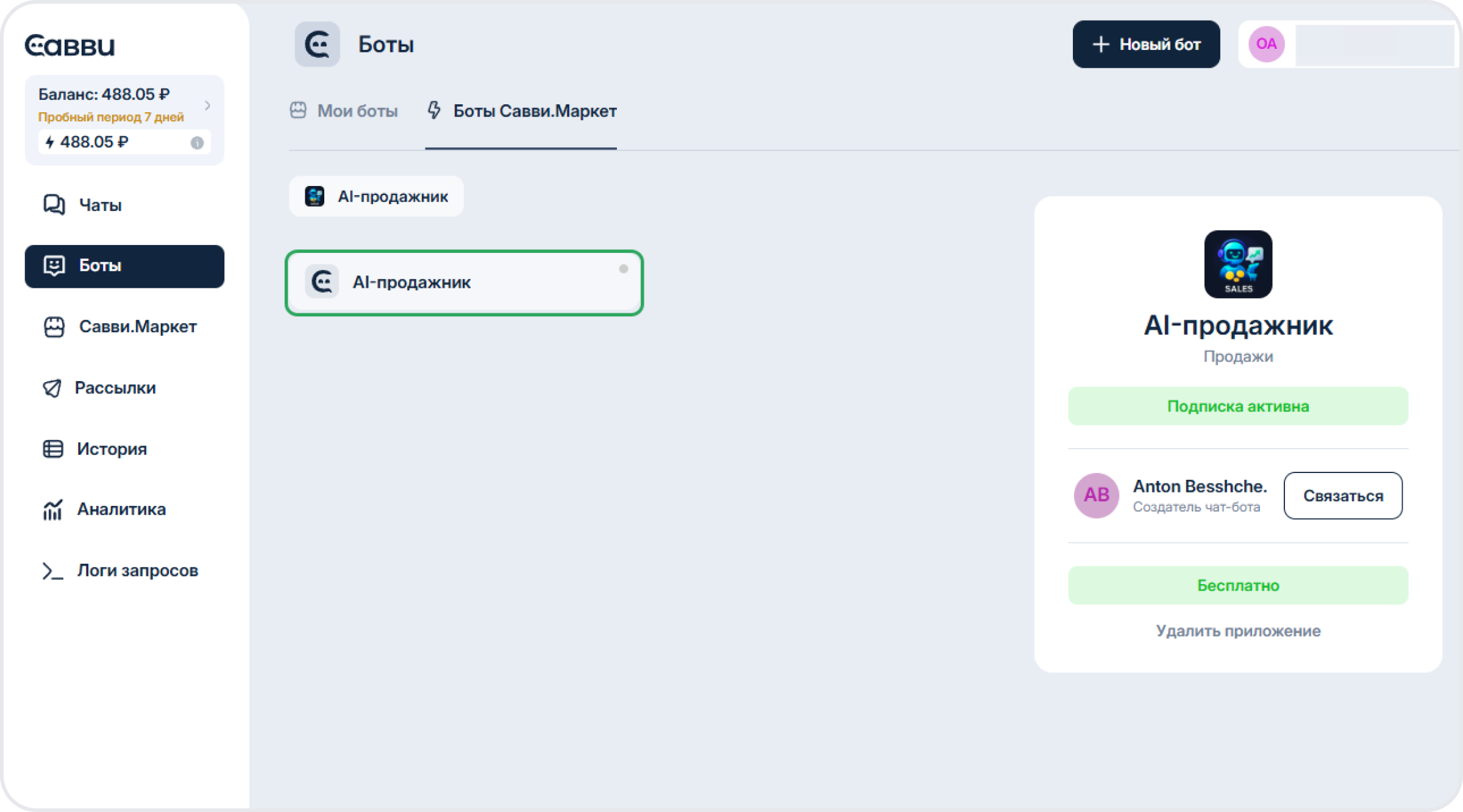
Task: Click the OA user avatar
Action: coord(1266,44)
